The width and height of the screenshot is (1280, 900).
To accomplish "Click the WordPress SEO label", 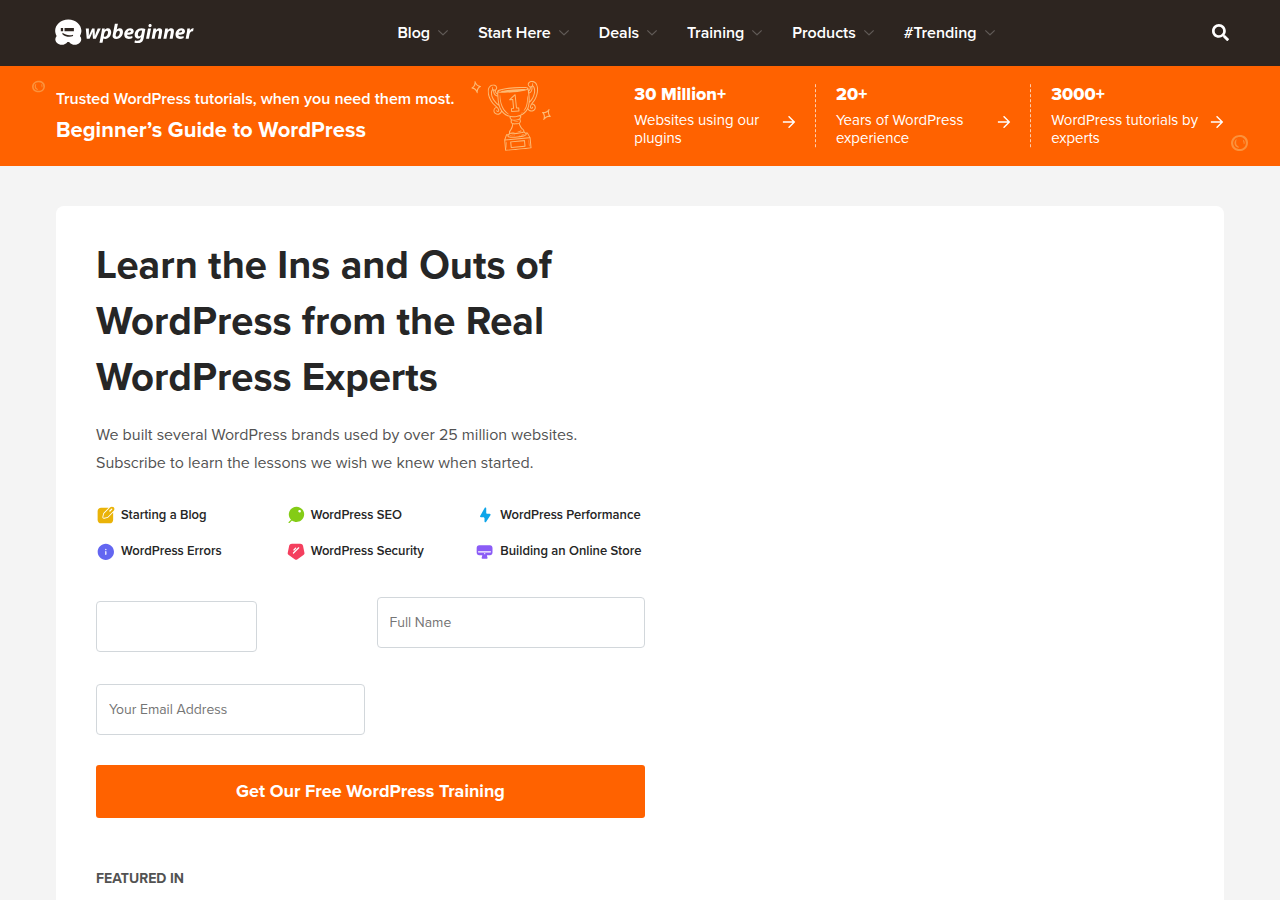I will point(356,515).
